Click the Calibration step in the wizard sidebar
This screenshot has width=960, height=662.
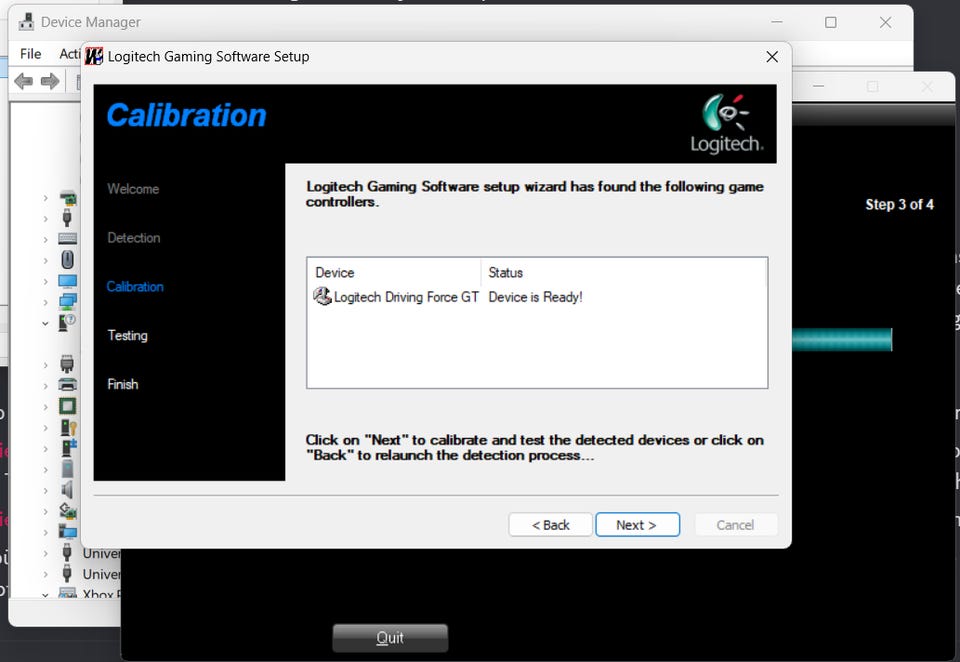[x=135, y=287]
